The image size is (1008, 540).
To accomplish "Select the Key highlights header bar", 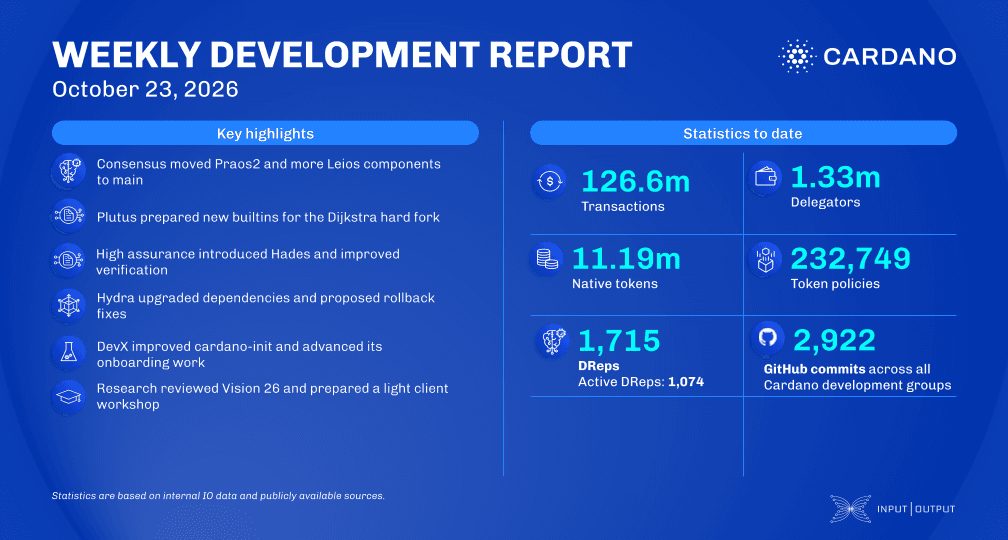I will (x=266, y=133).
